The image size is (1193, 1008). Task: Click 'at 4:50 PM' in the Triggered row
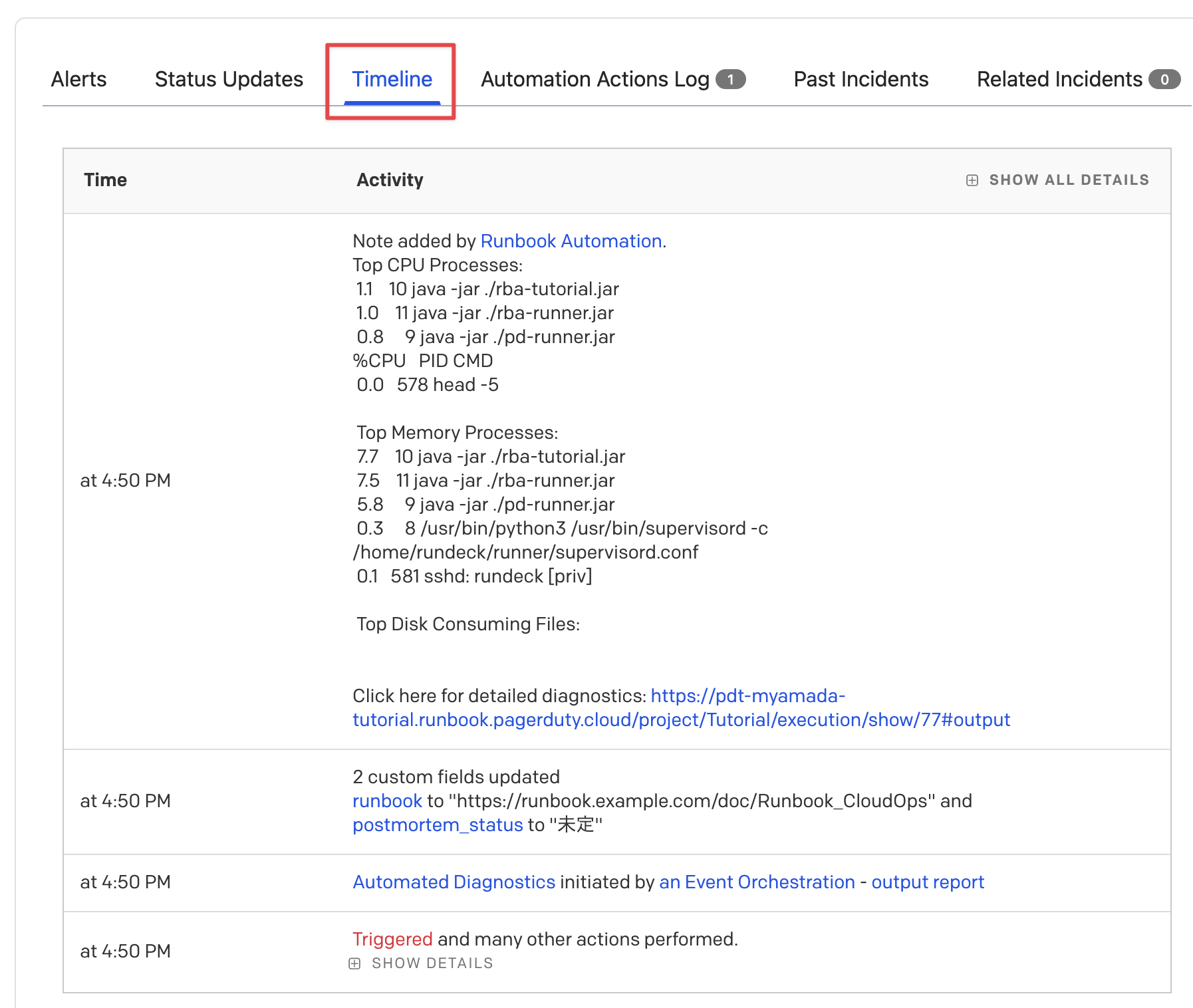[126, 951]
